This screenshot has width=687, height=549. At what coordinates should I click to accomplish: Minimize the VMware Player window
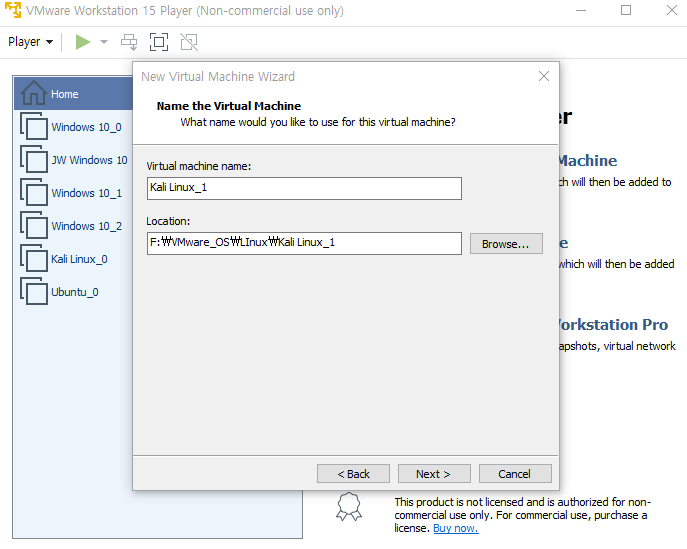coord(581,10)
